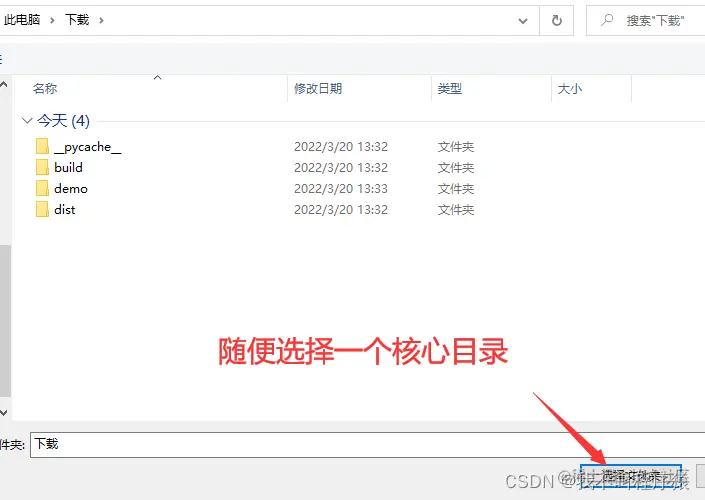Click 下载 in the address path
This screenshot has width=705, height=500.
[x=77, y=20]
